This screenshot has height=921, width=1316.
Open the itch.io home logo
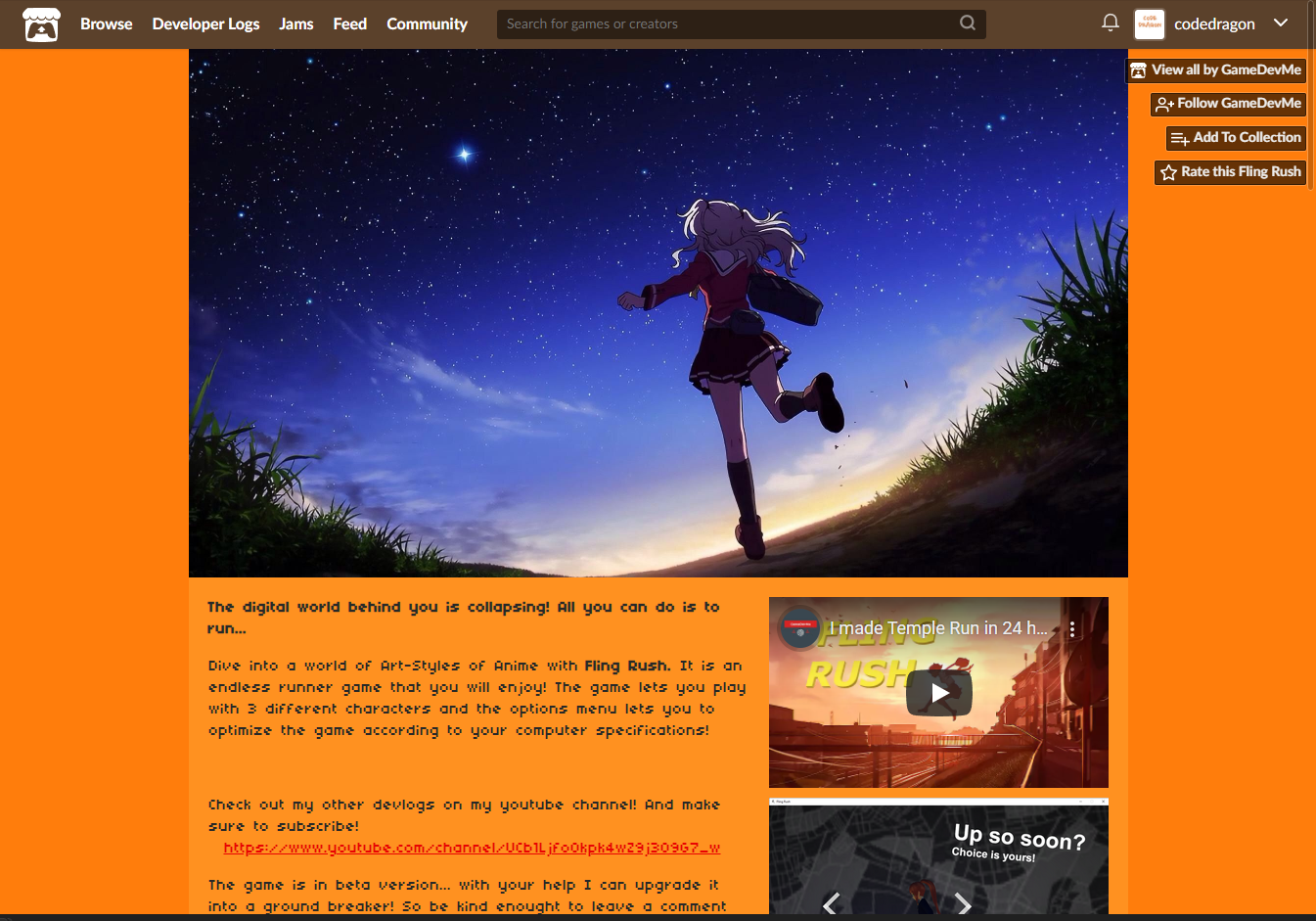41,24
